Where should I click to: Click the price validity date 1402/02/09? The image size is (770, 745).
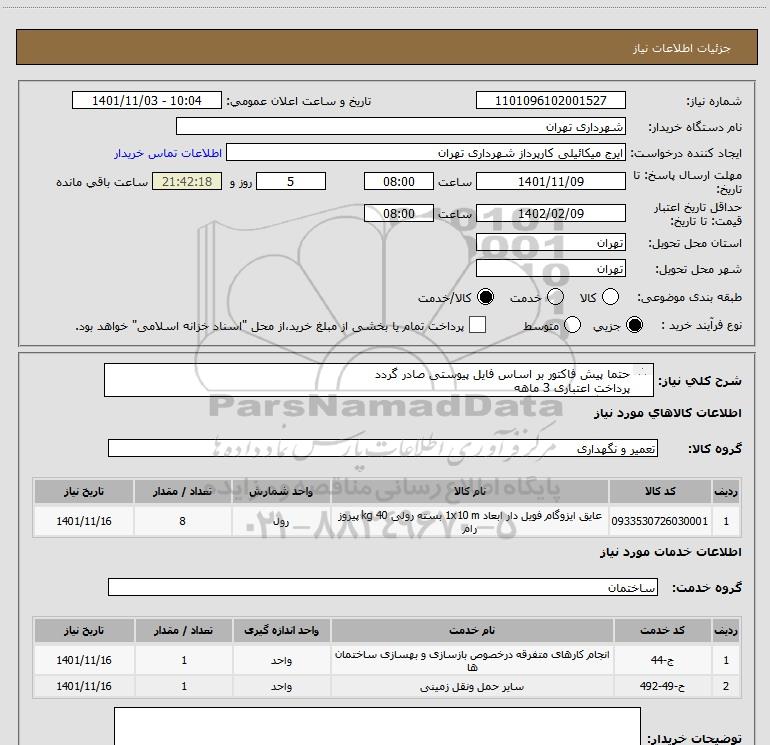(x=550, y=213)
